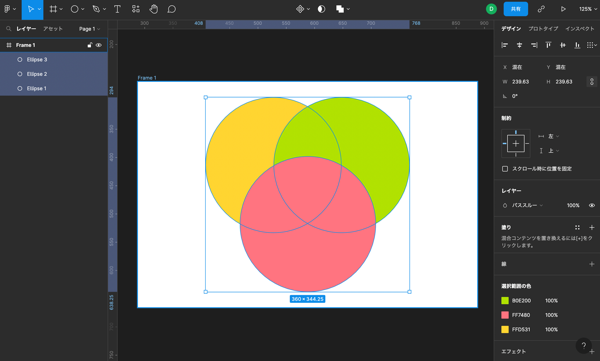Select Ellipse 3 layer
This screenshot has width=600, height=361.
coord(54,60)
